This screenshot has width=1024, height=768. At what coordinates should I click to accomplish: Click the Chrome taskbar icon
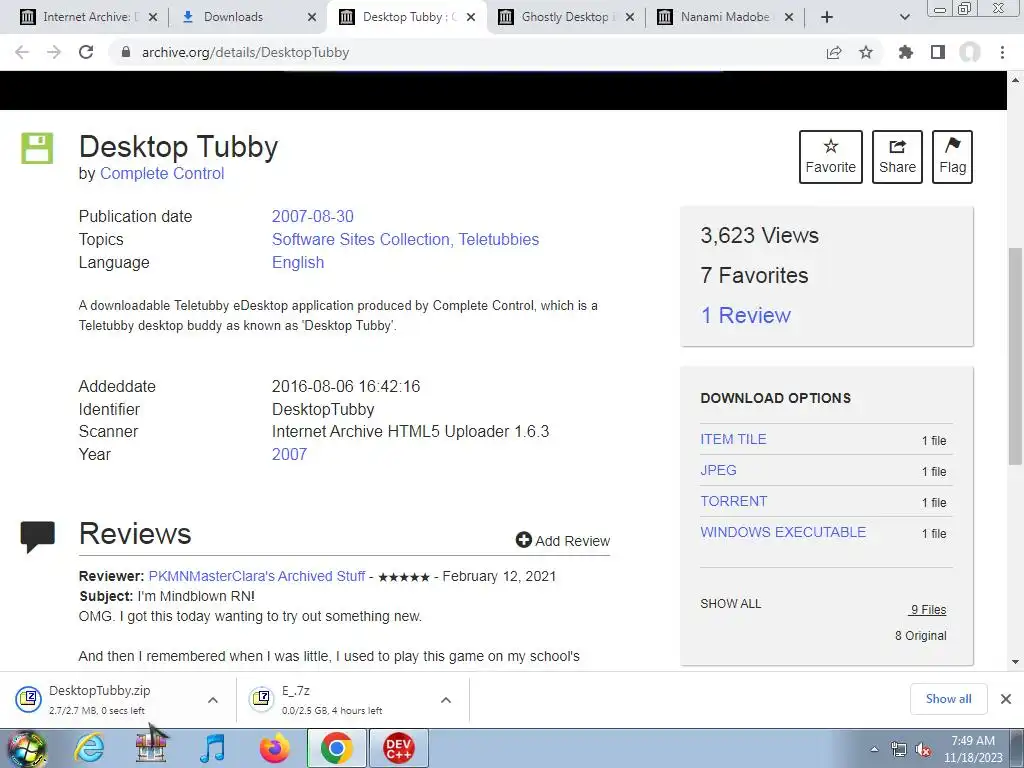pyautogui.click(x=336, y=748)
